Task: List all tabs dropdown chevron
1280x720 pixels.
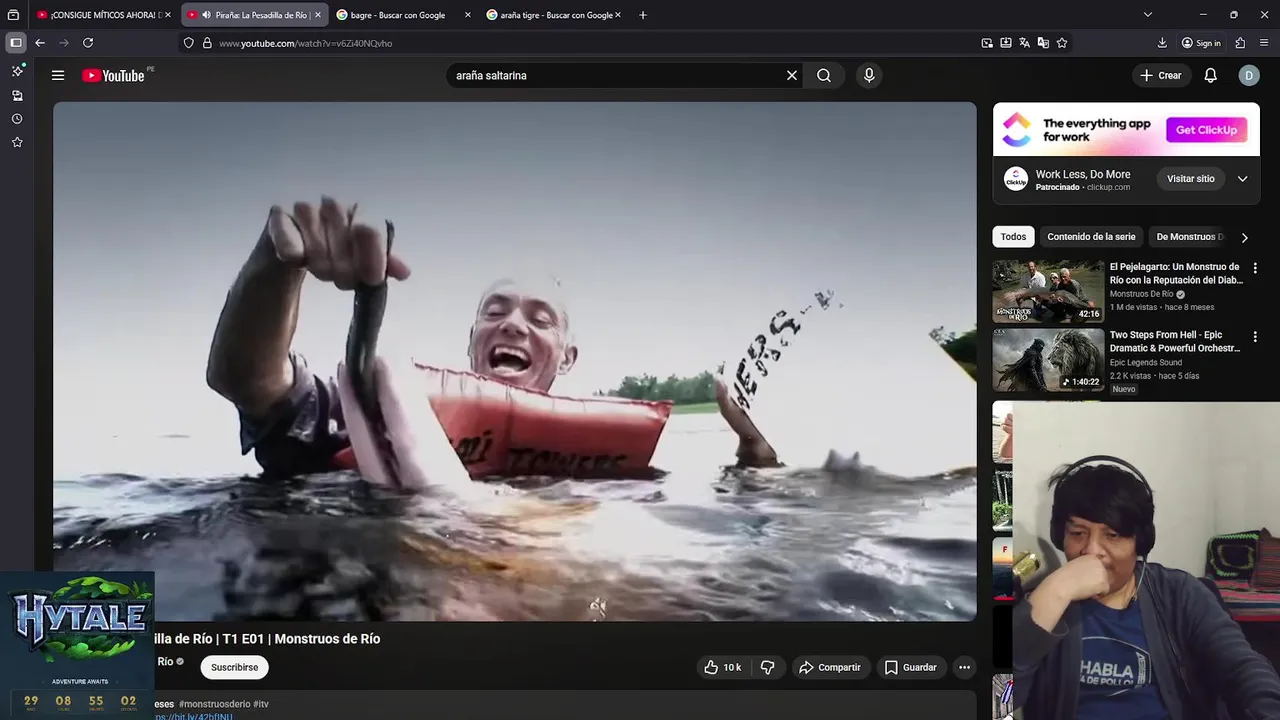Action: tap(1148, 15)
